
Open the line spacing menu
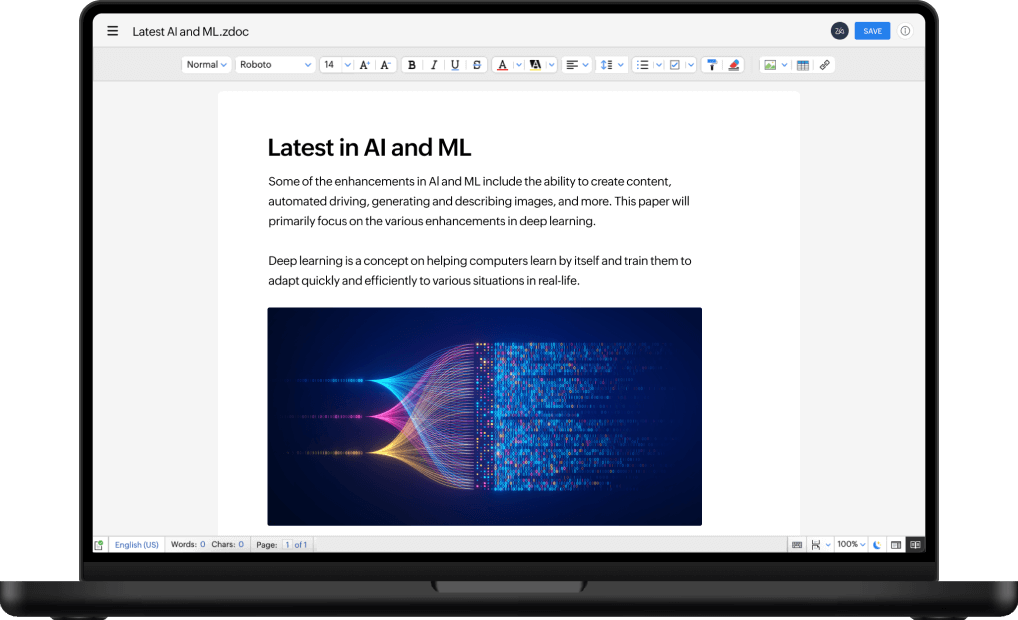pyautogui.click(x=611, y=65)
